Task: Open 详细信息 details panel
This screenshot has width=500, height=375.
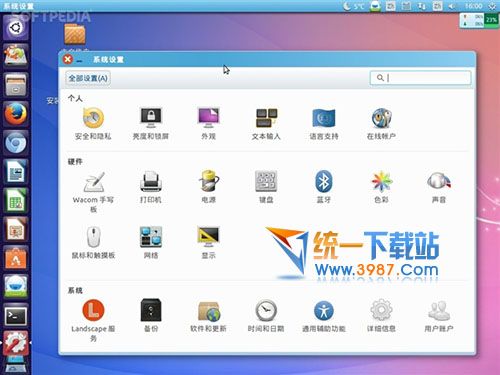Action: point(381,316)
